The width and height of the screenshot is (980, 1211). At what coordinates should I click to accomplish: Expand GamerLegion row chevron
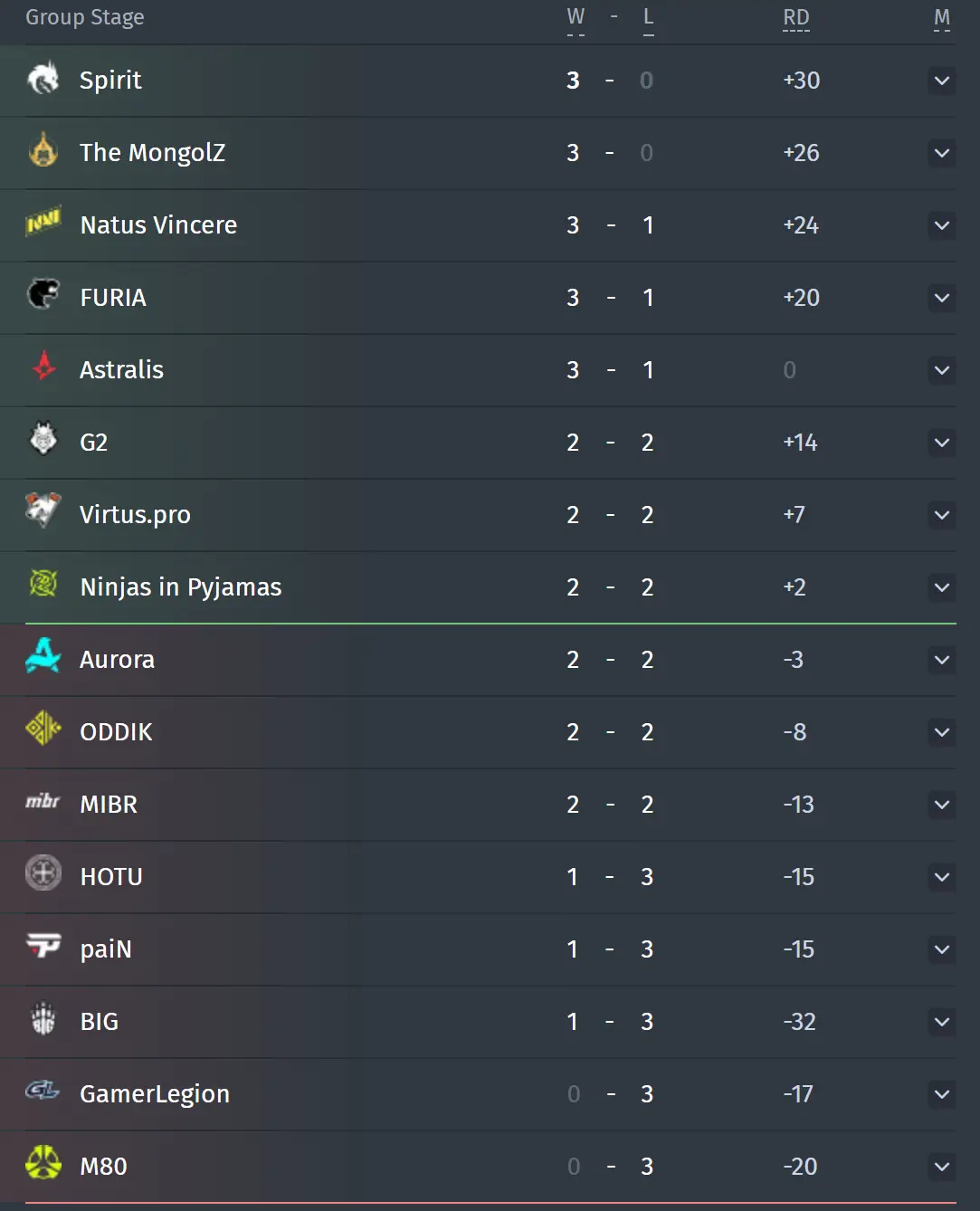tap(942, 1094)
